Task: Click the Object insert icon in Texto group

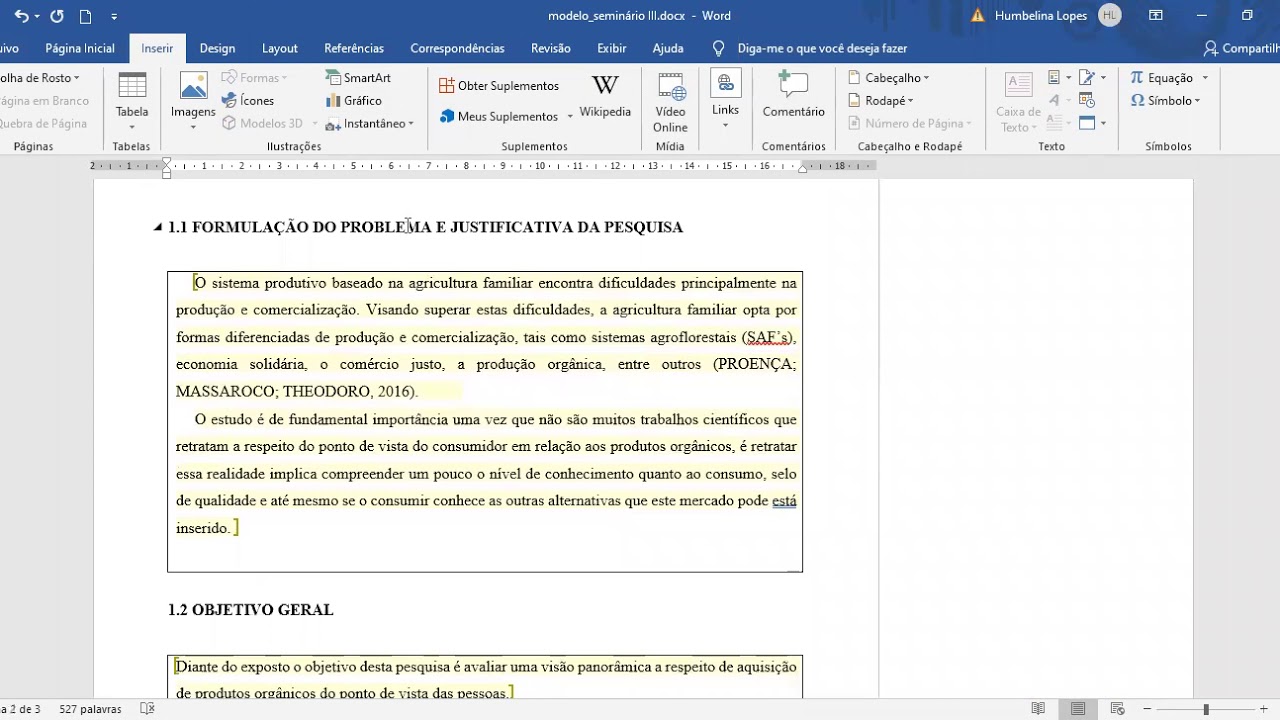Action: pos(1087,123)
